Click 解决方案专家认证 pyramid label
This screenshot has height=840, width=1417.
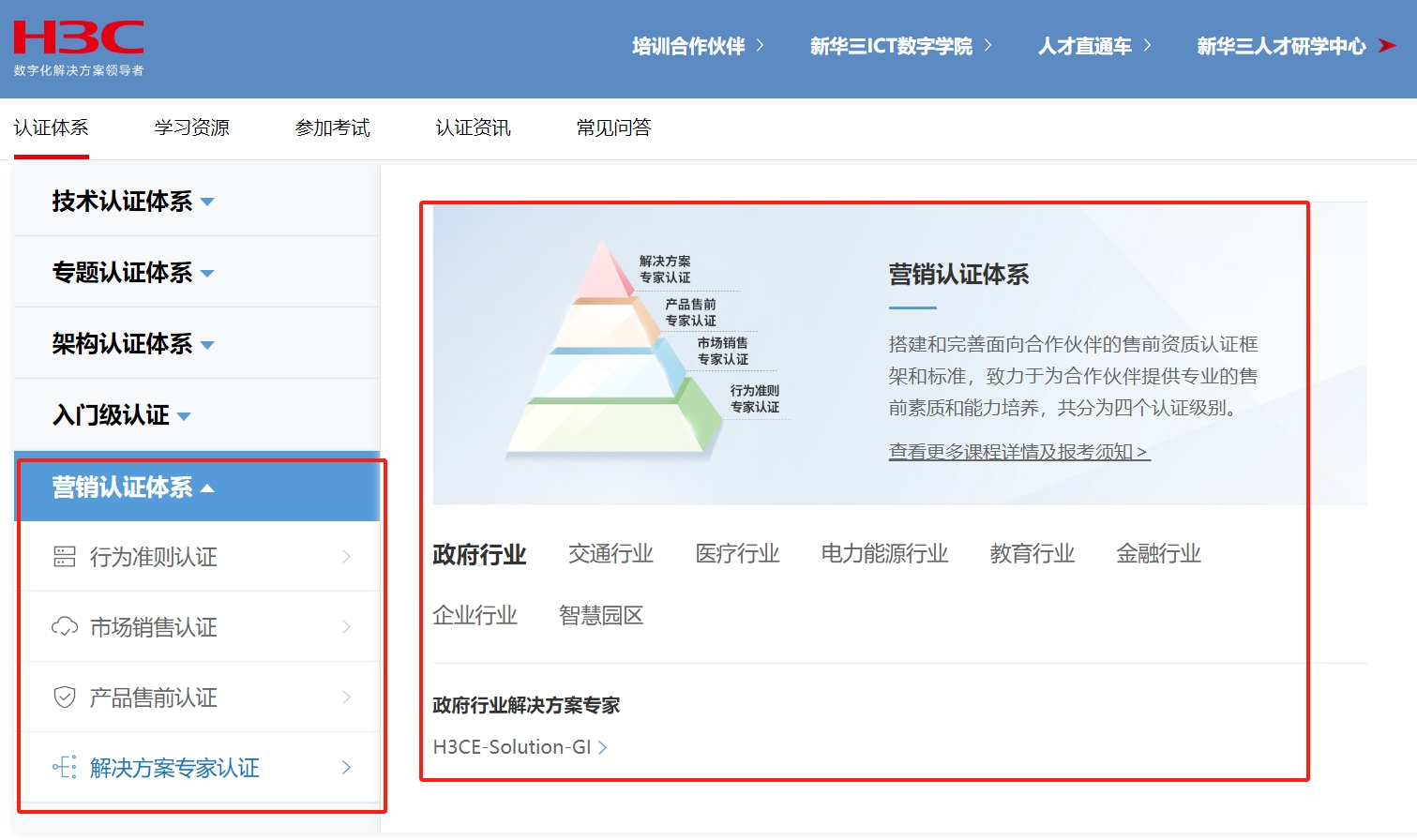(665, 269)
